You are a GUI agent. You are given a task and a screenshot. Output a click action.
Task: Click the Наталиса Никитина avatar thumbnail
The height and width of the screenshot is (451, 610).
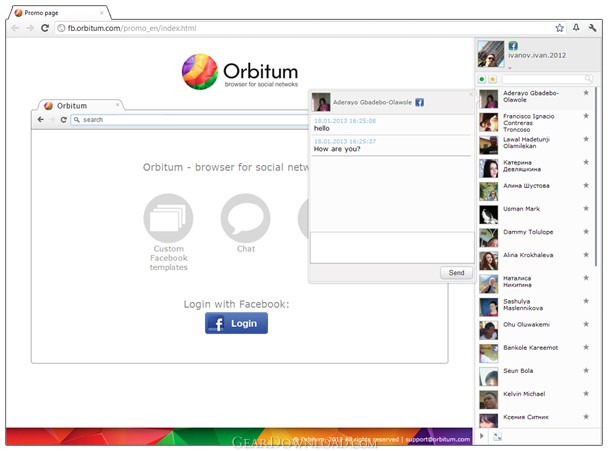point(489,284)
